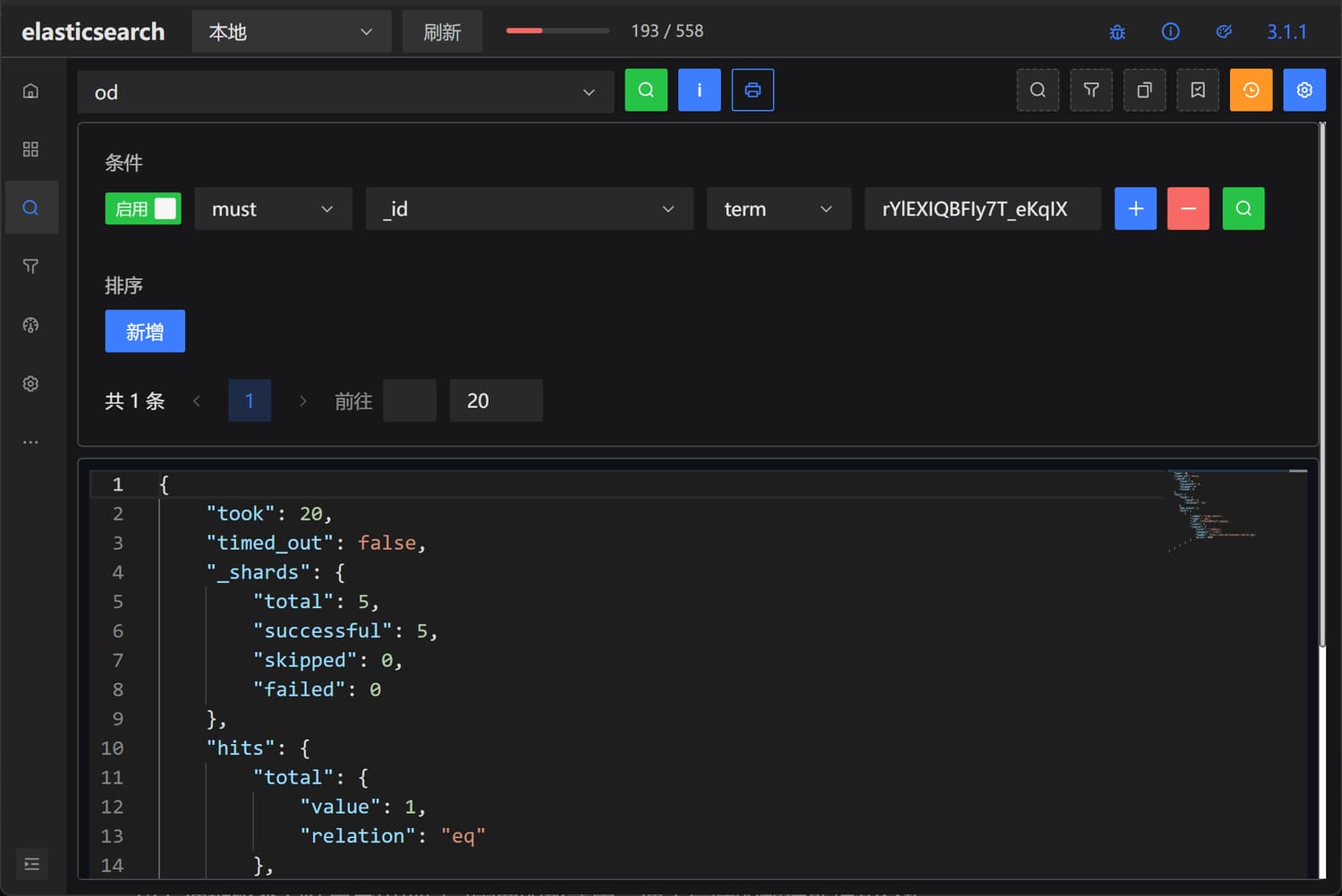Click the home icon in the sidebar

(x=30, y=91)
